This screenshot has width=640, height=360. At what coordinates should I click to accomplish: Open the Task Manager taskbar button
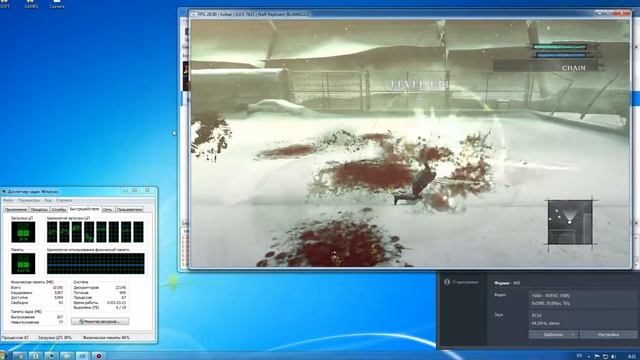point(82,356)
